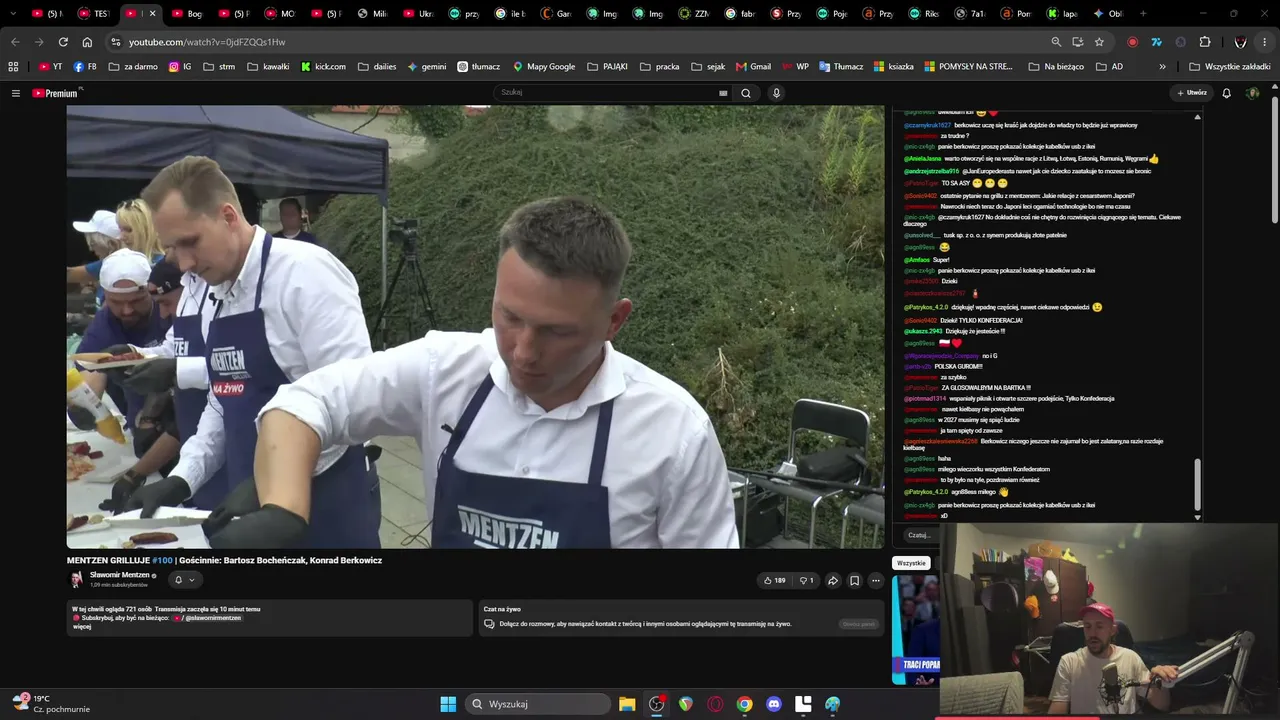Bookmark this page with star icon

click(x=1099, y=42)
